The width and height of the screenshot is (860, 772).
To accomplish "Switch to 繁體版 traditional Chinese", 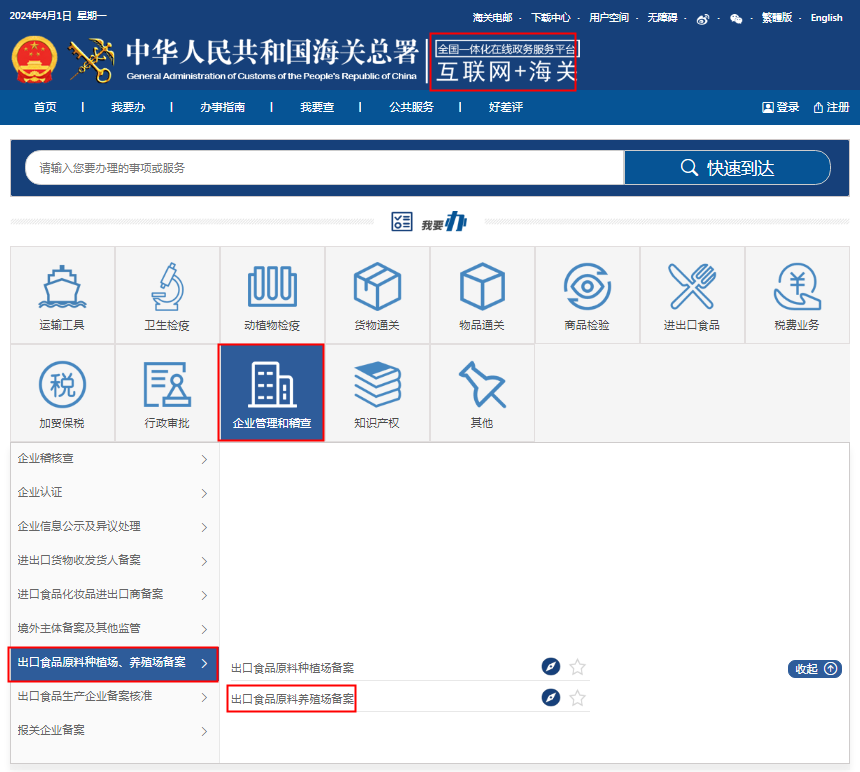I will tap(777, 18).
